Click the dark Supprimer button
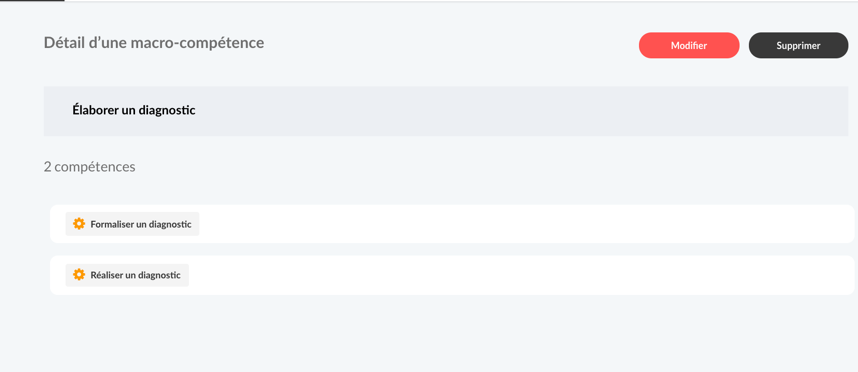Image resolution: width=858 pixels, height=372 pixels. (798, 45)
